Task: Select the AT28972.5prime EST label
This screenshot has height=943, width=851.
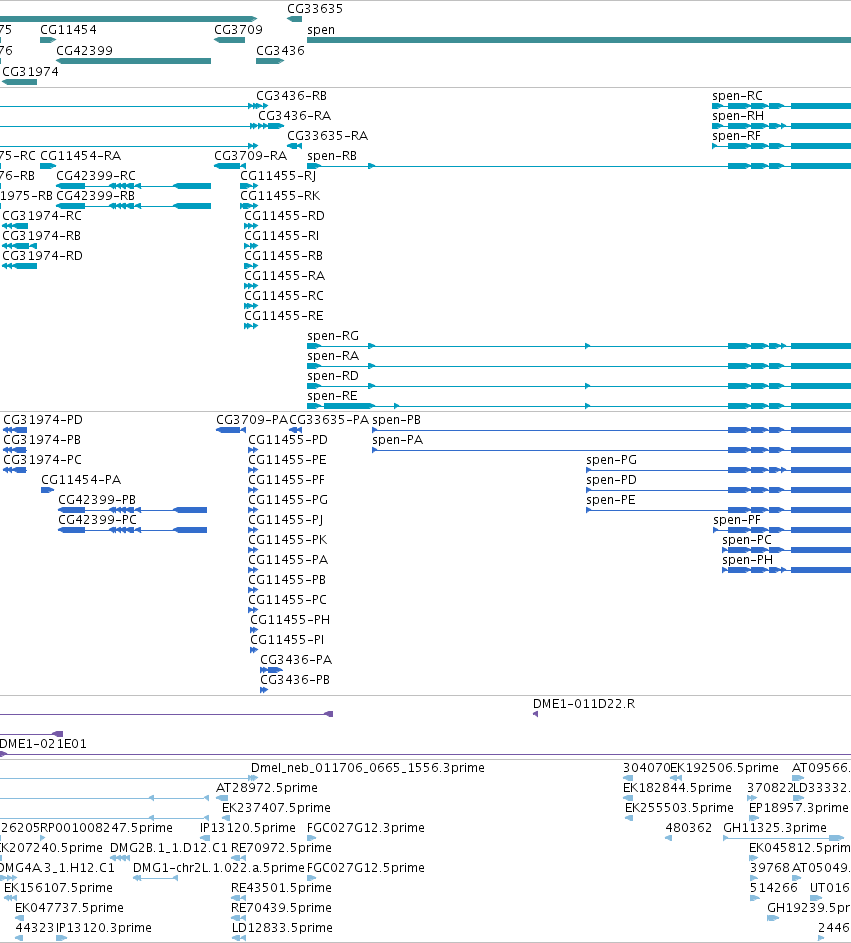Action: [266, 788]
